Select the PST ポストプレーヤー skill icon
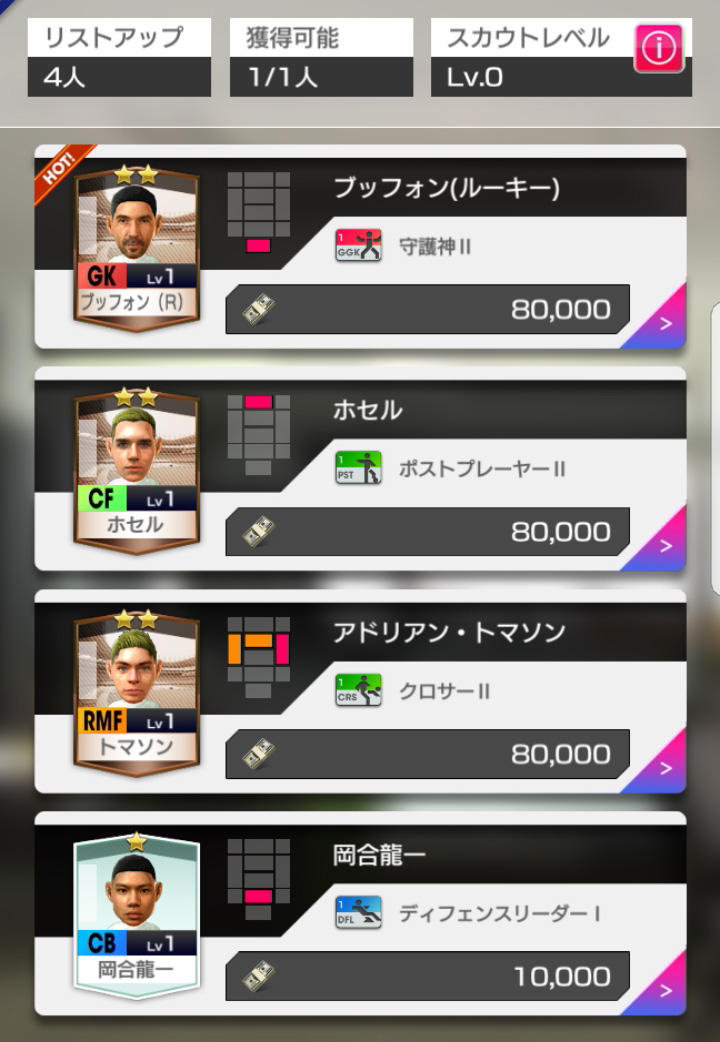The image size is (720, 1042). 358,468
